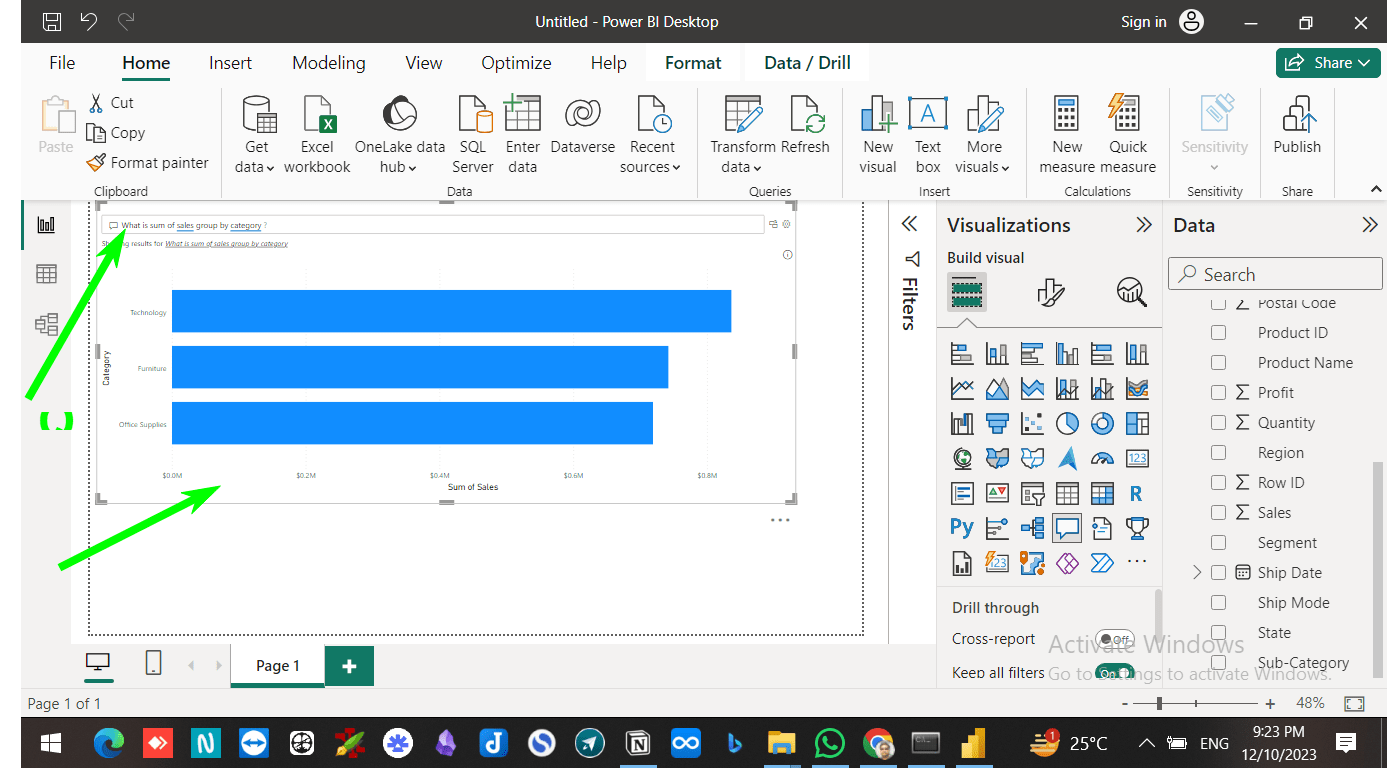Switch to the Optimize ribbon tab

516,63
